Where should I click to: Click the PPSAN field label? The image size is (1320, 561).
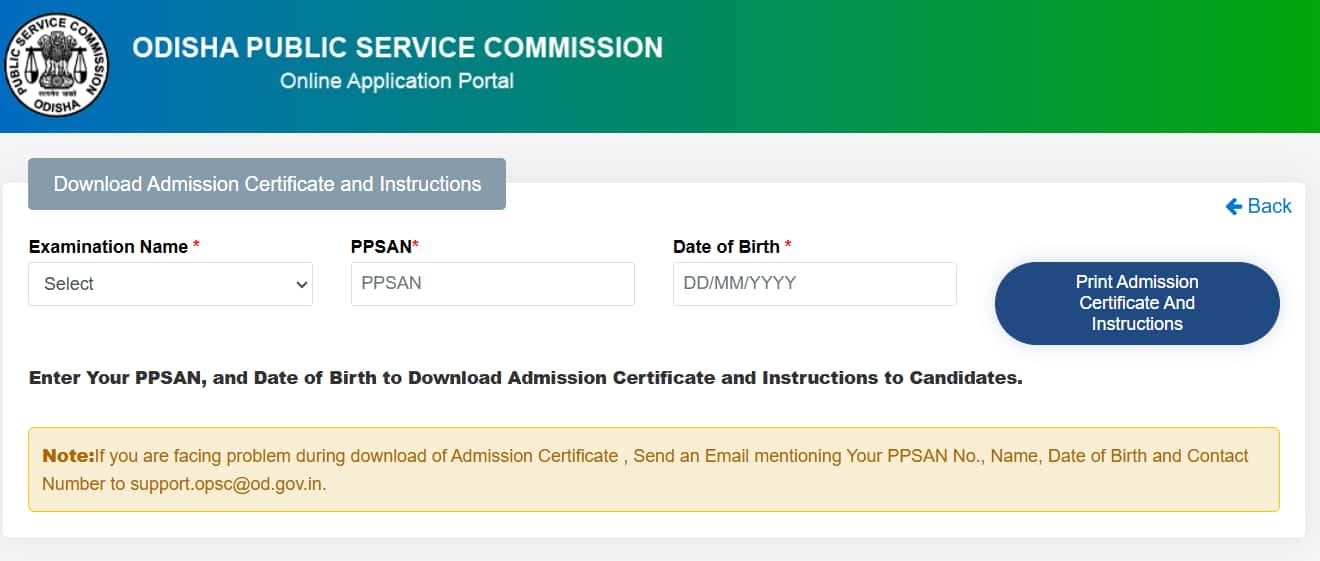[x=381, y=246]
